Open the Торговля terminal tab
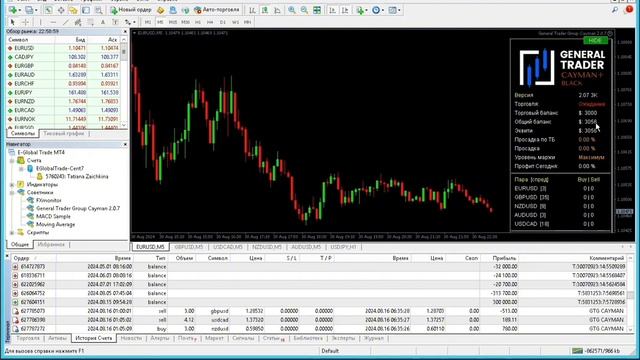640x360 pixels. pos(28,338)
